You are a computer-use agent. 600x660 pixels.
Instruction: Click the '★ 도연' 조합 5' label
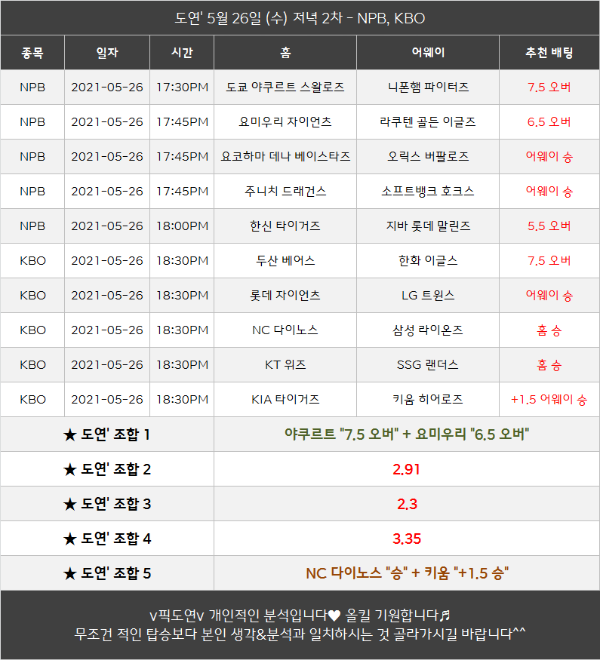107,573
